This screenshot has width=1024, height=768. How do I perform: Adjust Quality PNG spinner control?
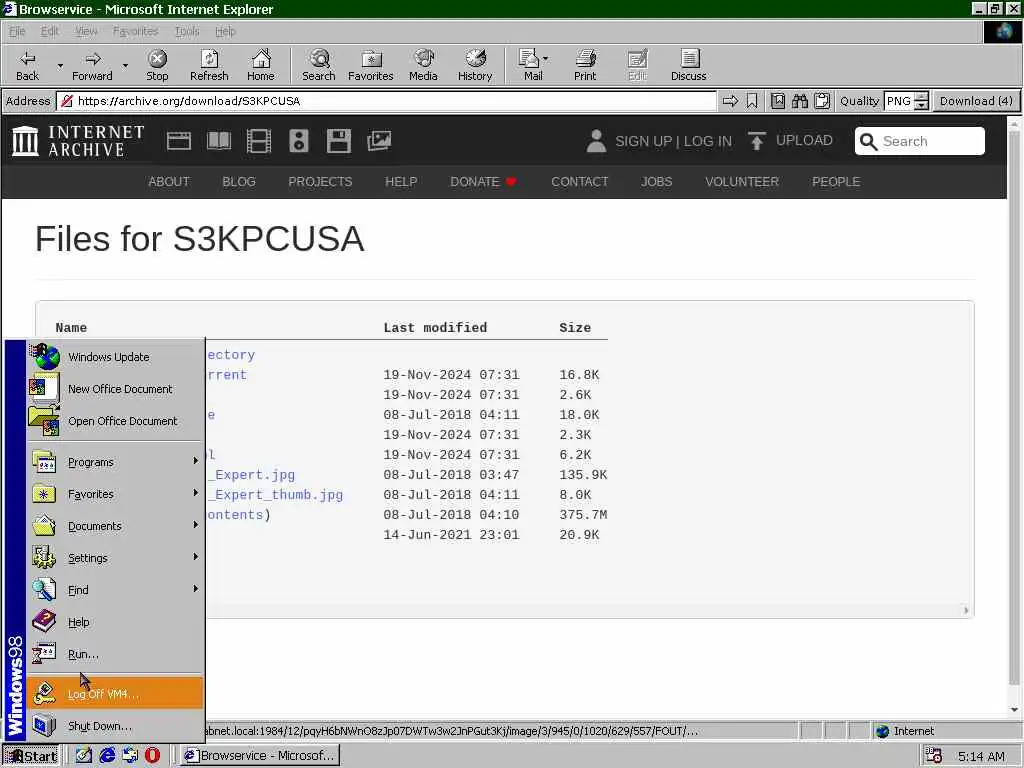pyautogui.click(x=921, y=101)
